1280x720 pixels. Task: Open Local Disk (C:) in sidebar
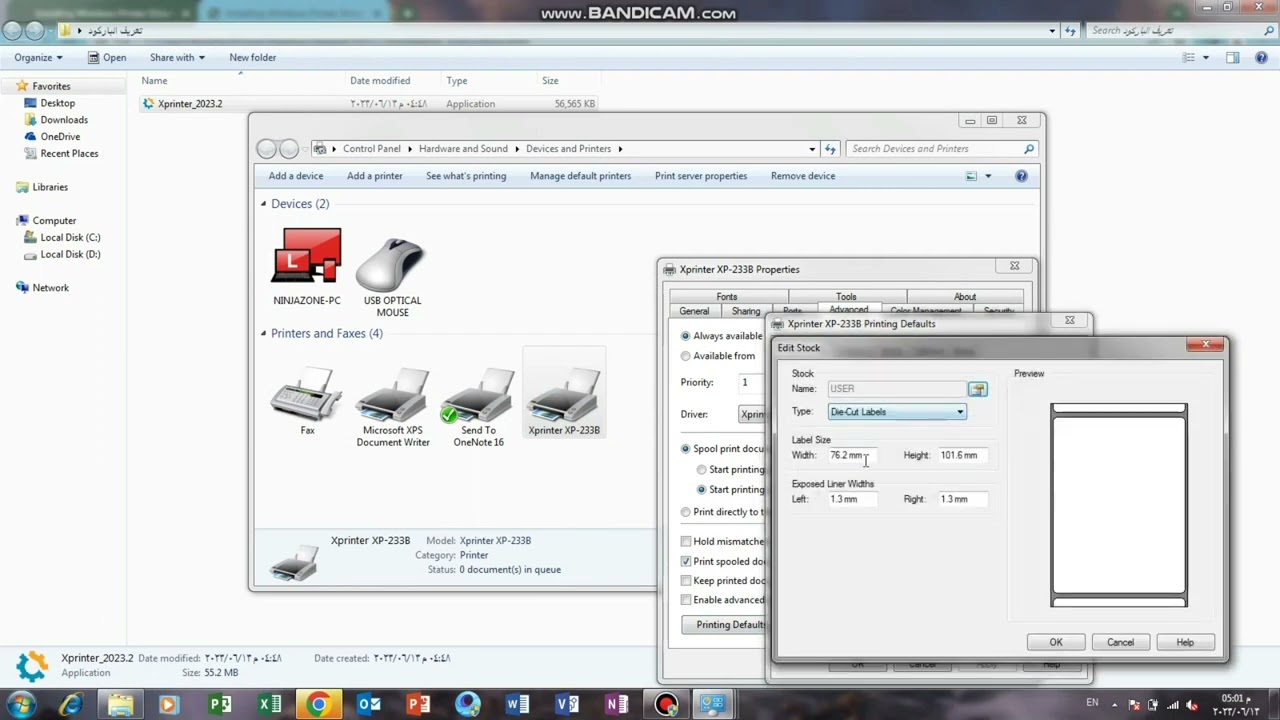tap(70, 237)
